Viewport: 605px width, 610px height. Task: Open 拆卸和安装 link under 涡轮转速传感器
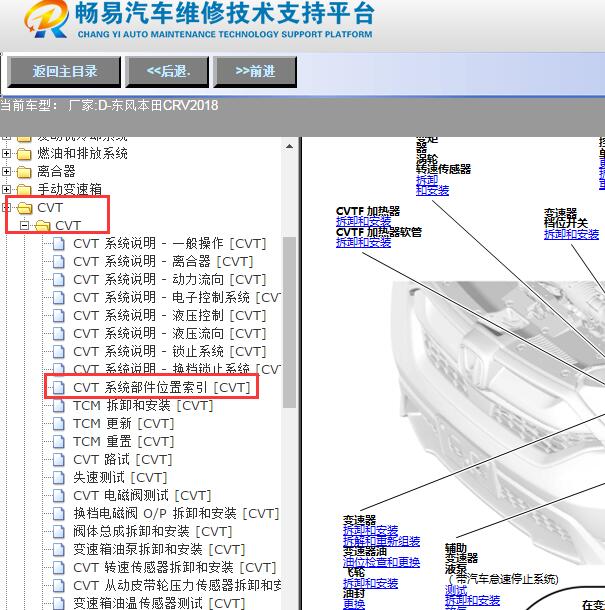click(432, 185)
